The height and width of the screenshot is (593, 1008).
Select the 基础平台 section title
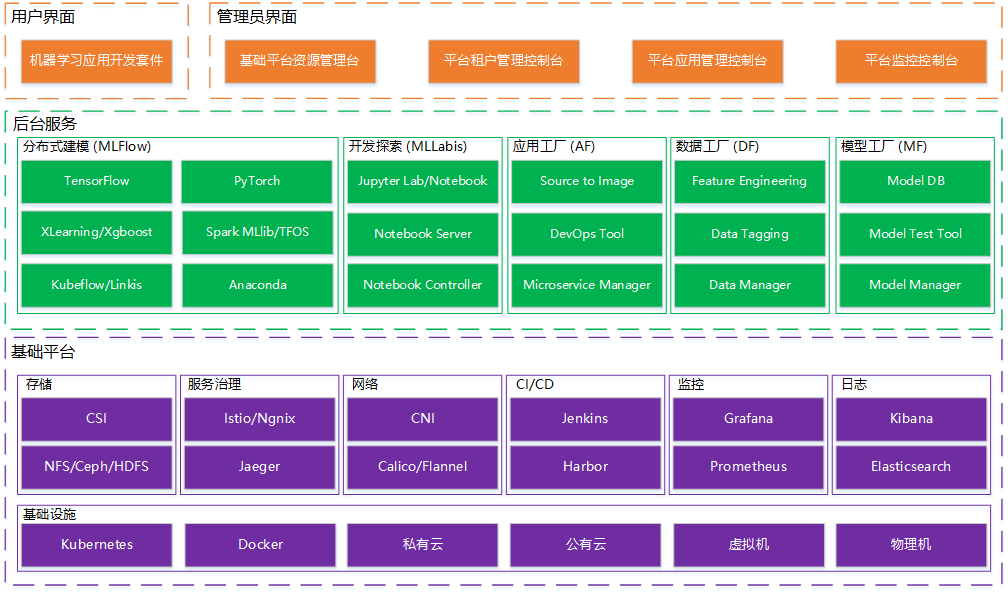click(x=43, y=352)
